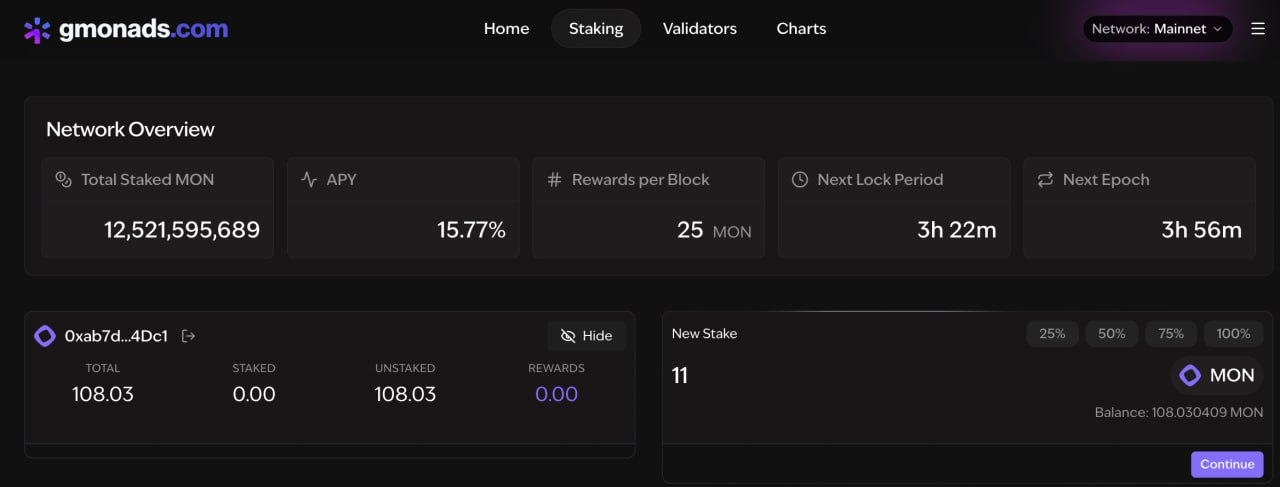1280x487 pixels.
Task: Hide wallet balances with Hide toggle
Action: (586, 336)
